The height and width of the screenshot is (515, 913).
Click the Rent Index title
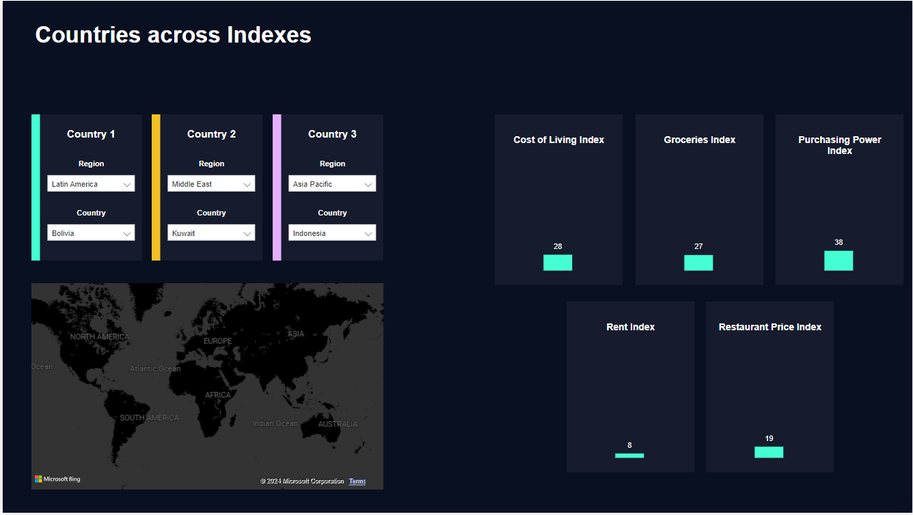coord(630,327)
